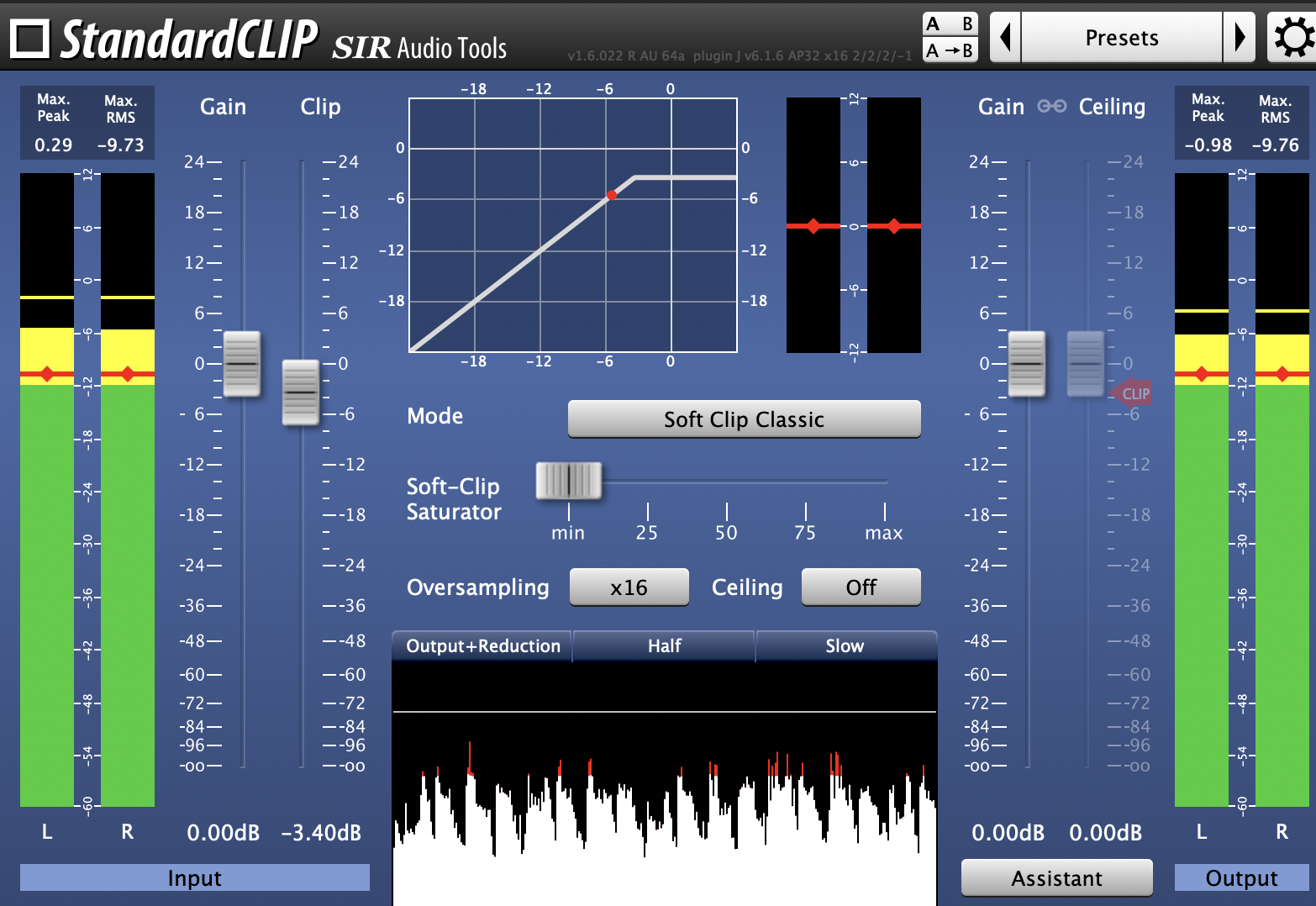Go to the next preset using right arrow

pyautogui.click(x=1240, y=37)
